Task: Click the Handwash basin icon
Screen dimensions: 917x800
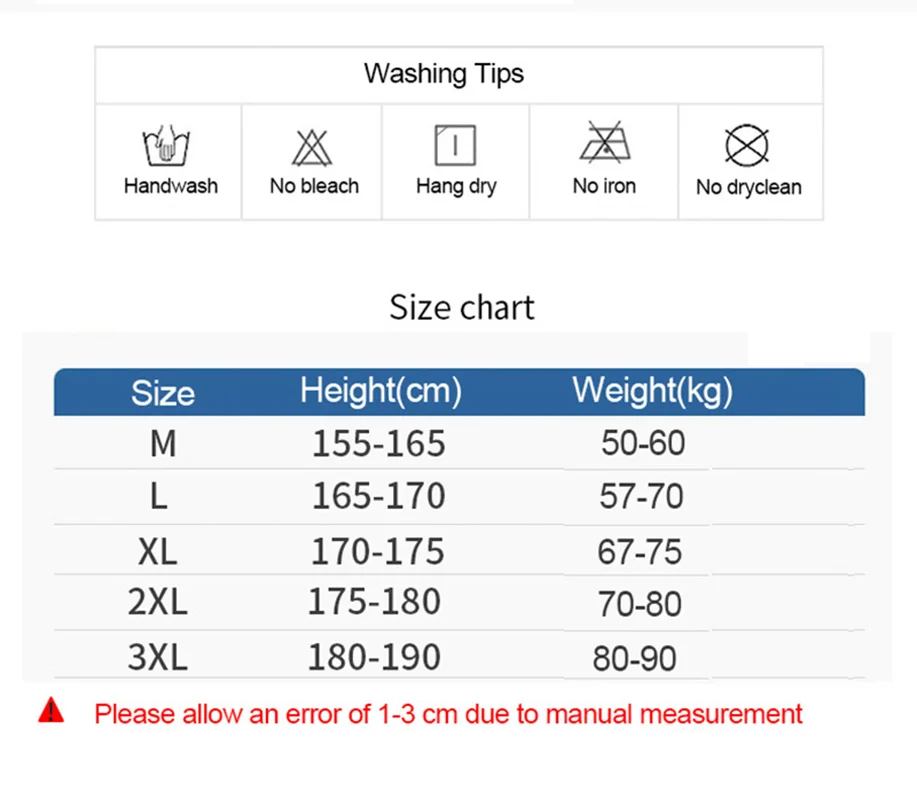Action: click(168, 147)
